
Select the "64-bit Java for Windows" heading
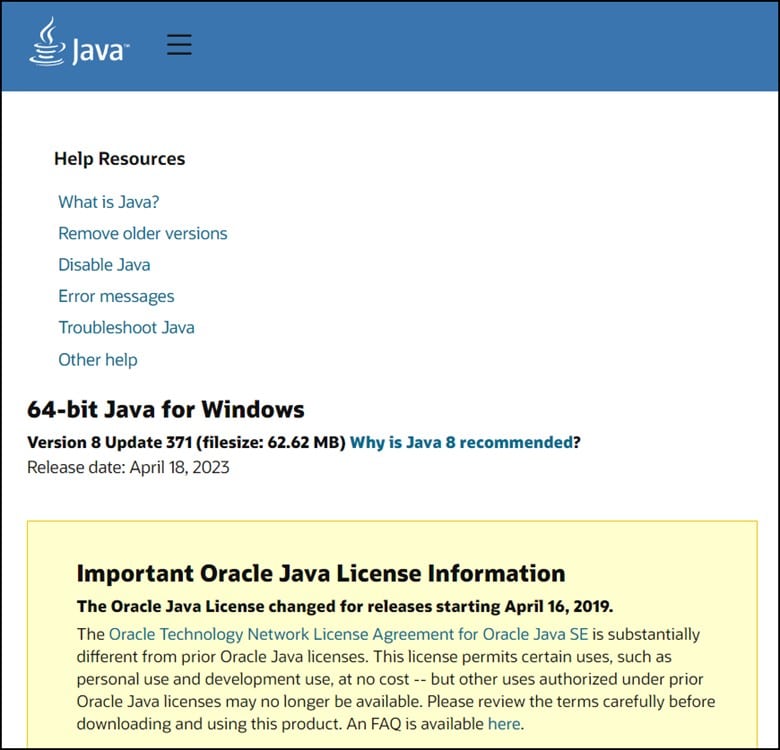click(x=166, y=409)
